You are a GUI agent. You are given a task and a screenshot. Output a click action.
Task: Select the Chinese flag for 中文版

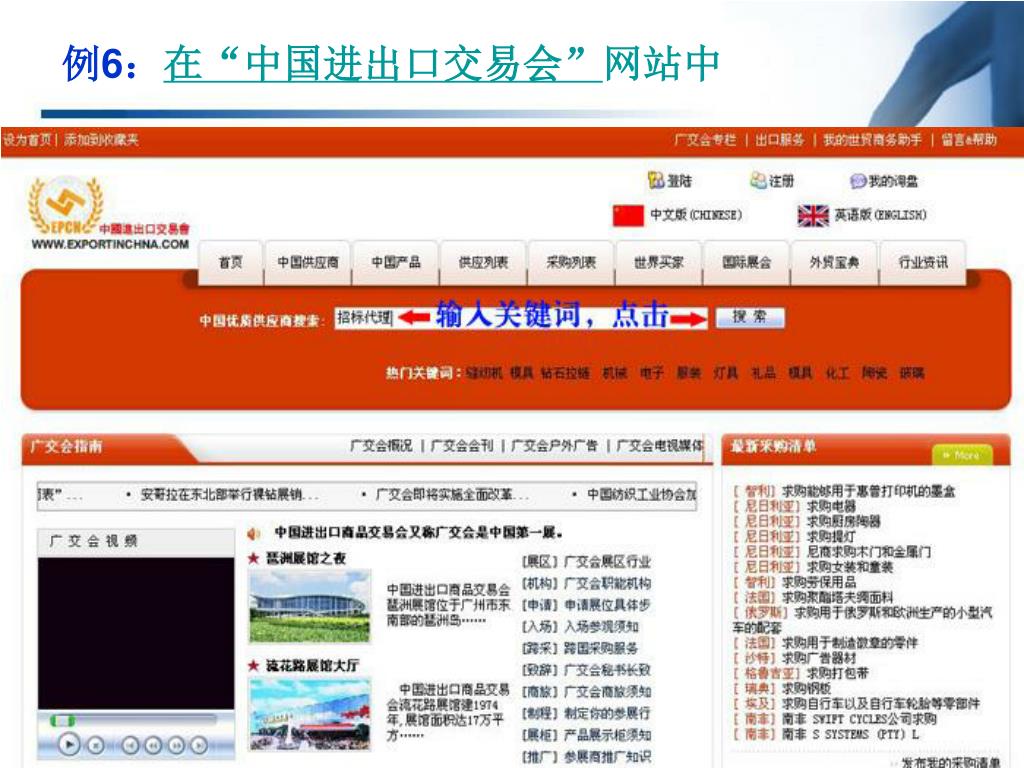pos(628,215)
